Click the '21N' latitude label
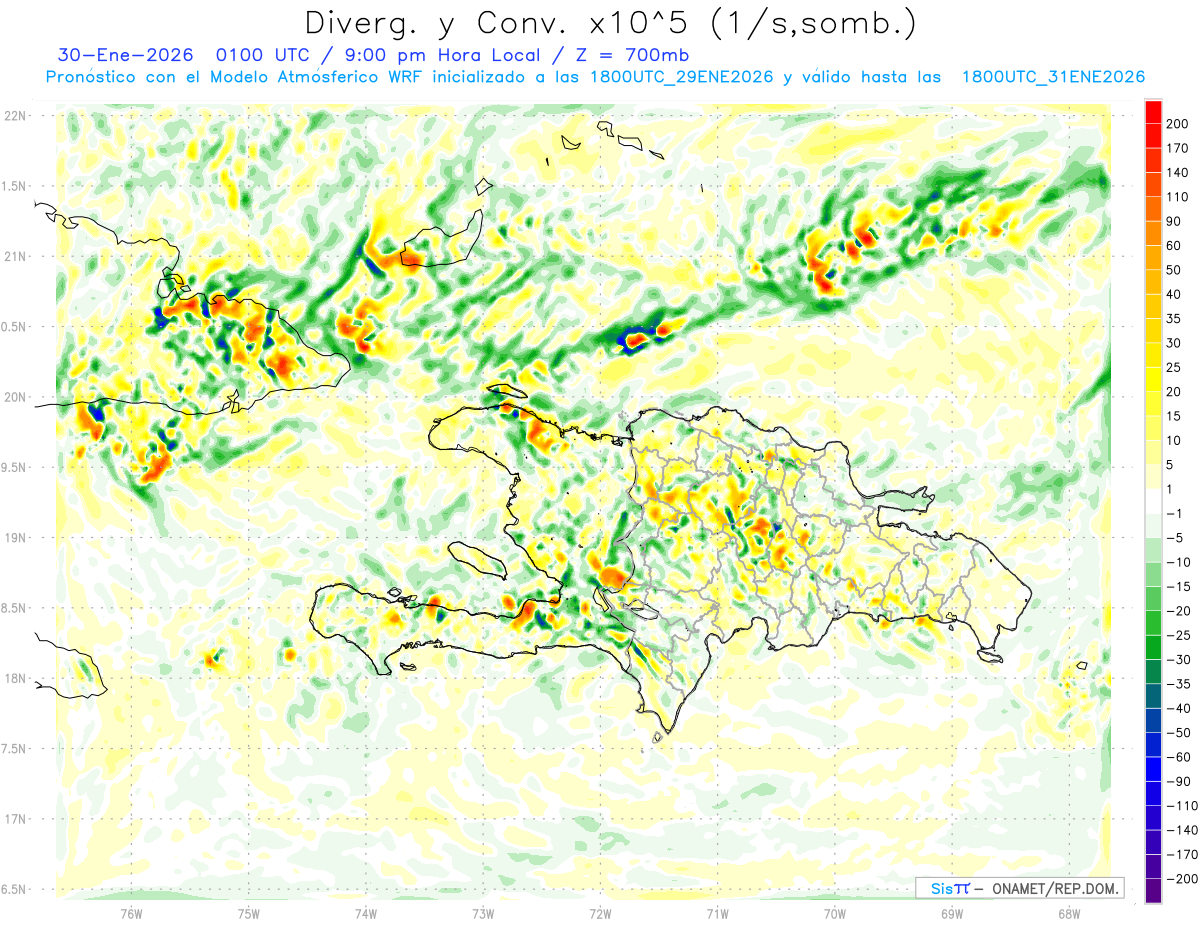This screenshot has width=1200, height=927. coord(14,256)
